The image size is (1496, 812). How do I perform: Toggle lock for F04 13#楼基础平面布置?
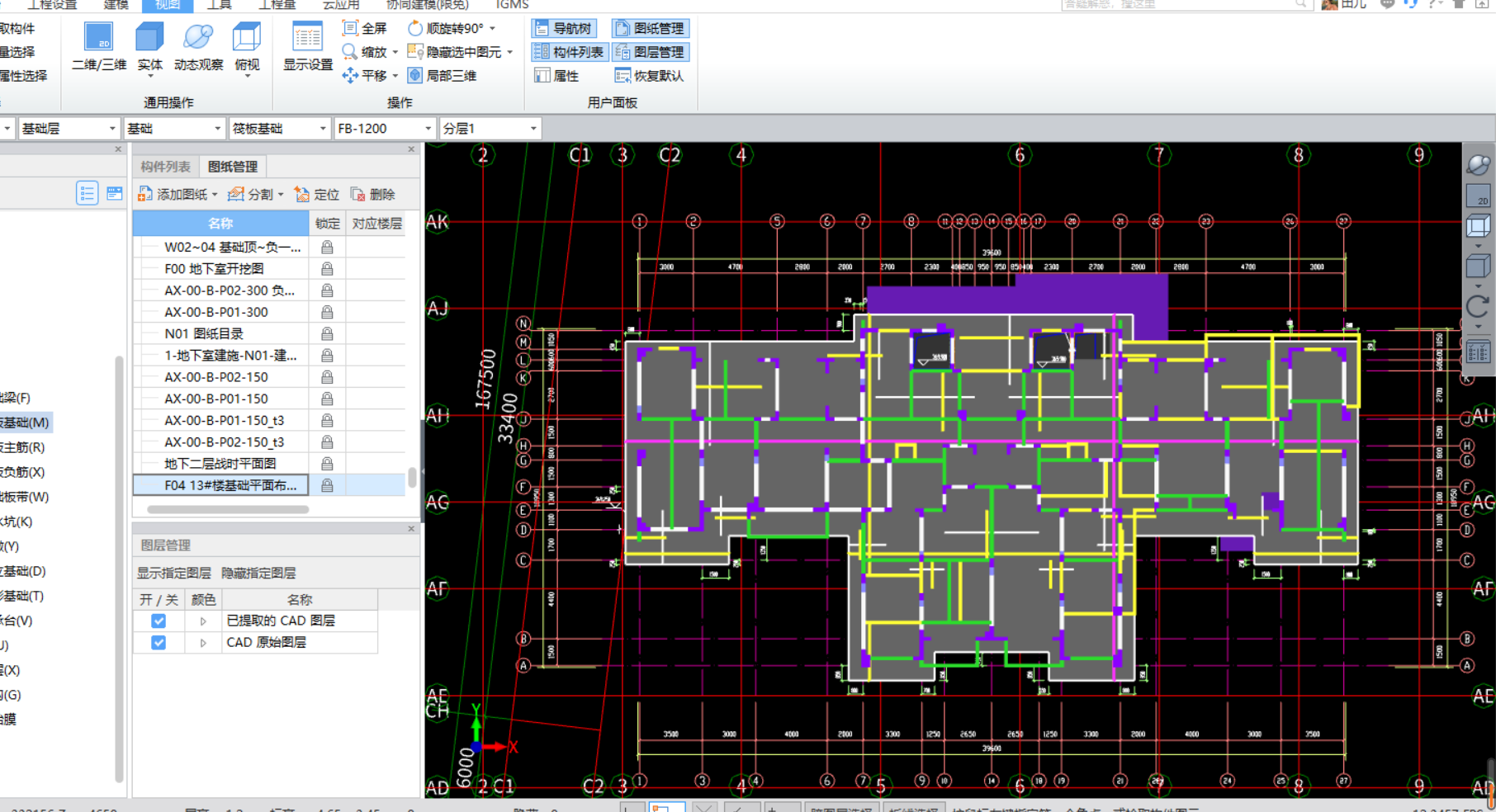(327, 485)
